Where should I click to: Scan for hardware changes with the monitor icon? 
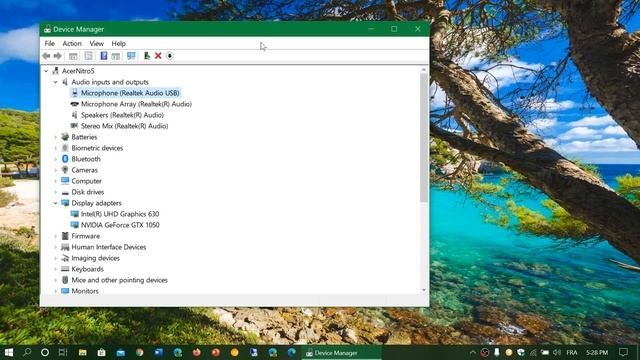[x=131, y=56]
